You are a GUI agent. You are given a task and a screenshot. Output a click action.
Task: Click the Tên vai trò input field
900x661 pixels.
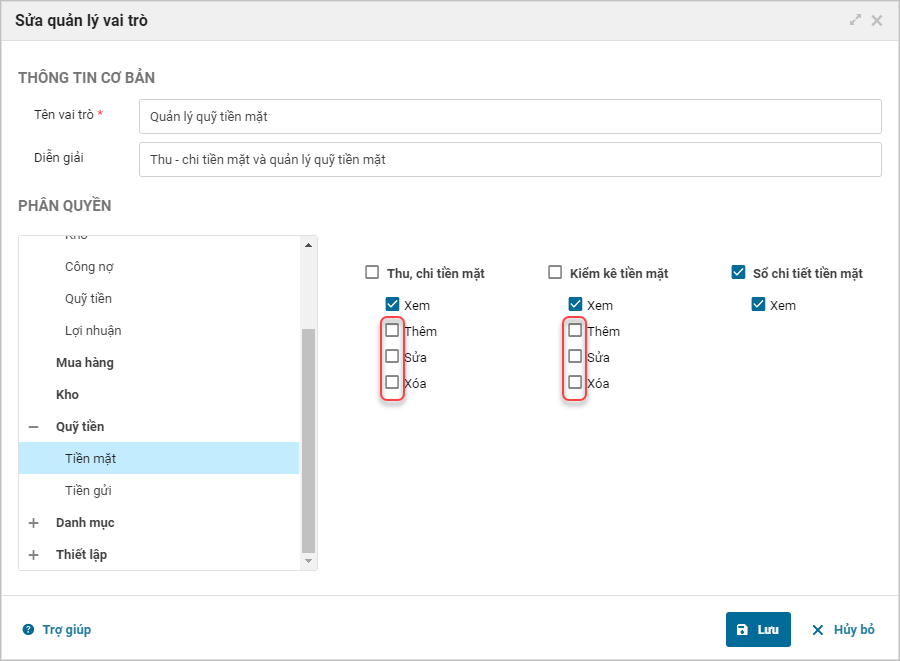(510, 116)
